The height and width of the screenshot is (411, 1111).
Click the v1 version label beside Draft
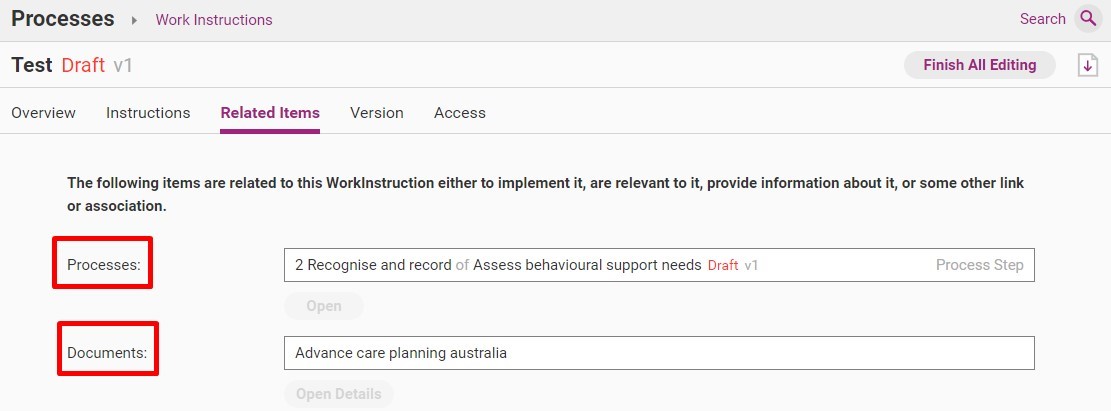point(123,65)
